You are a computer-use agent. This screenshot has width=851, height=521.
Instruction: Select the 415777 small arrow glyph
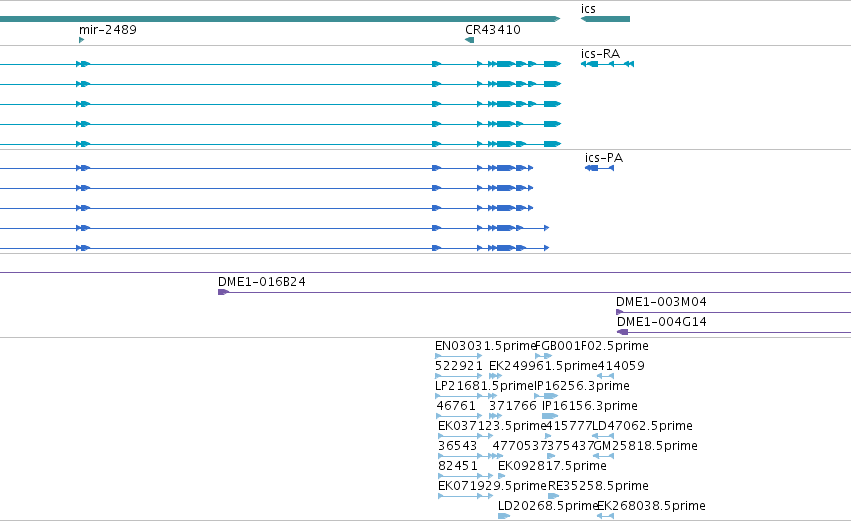click(x=548, y=436)
